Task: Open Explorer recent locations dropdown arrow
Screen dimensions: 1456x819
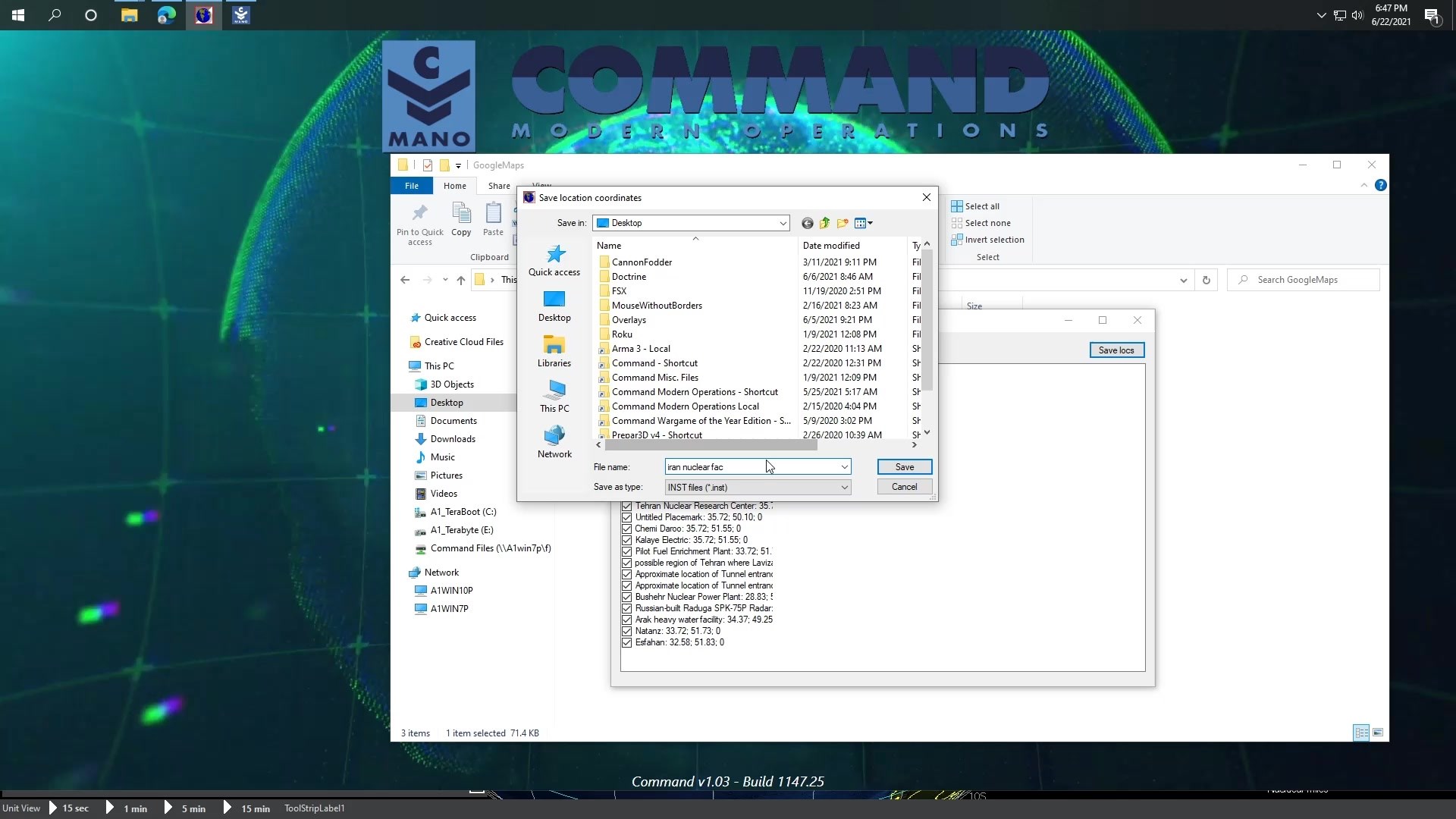Action: 445,280
